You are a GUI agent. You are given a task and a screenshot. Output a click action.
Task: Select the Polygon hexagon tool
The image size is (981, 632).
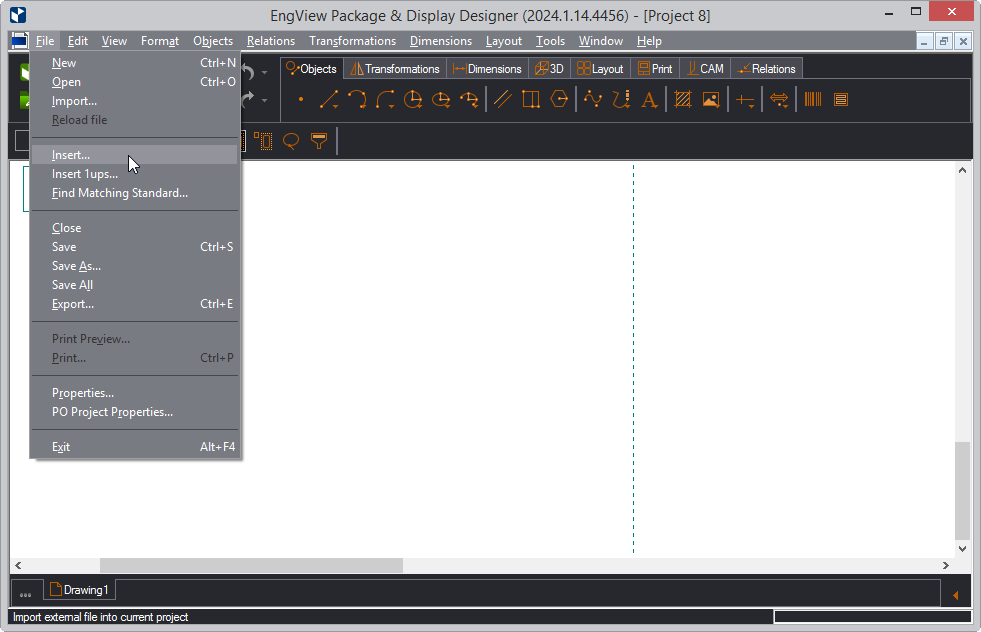(559, 99)
